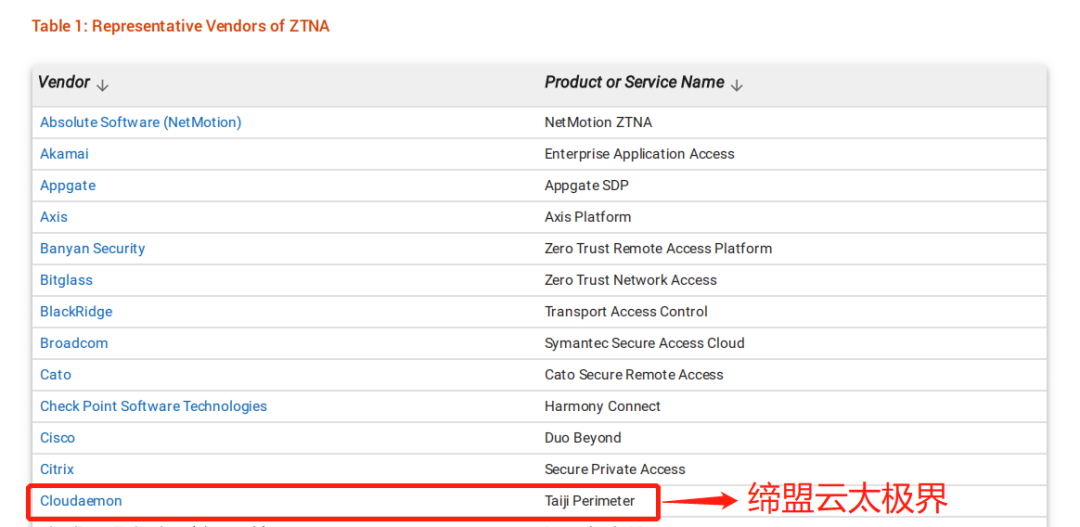This screenshot has height=527, width=1080.
Task: Open the Akamai vendor link
Action: tap(64, 154)
